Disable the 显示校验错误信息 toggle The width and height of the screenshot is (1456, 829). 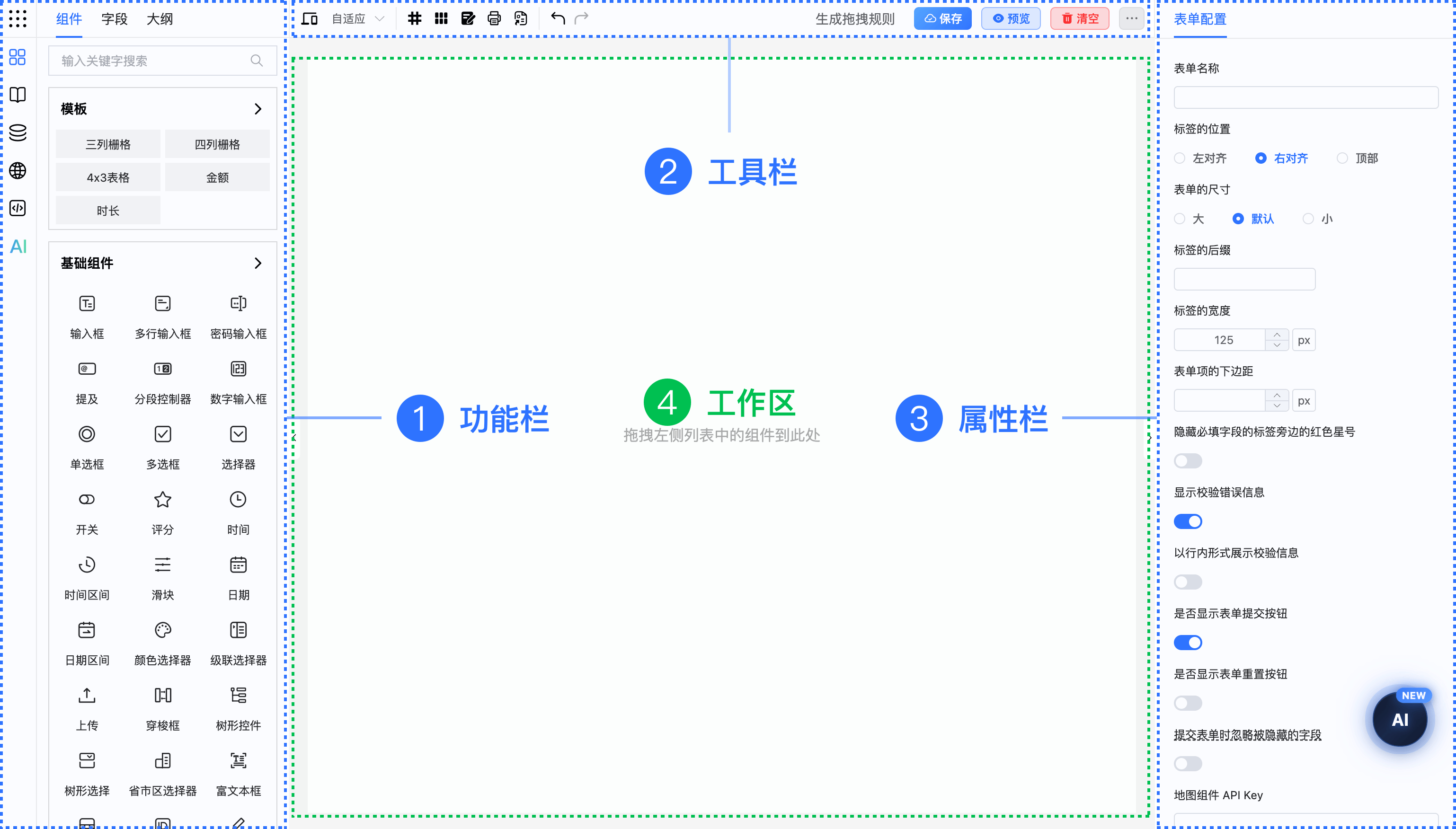coord(1188,521)
